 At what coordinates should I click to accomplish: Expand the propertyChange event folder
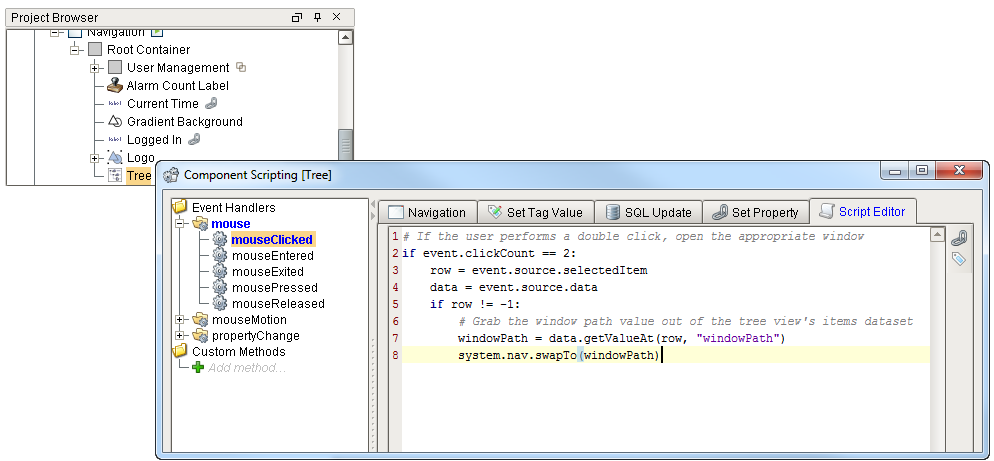point(181,336)
